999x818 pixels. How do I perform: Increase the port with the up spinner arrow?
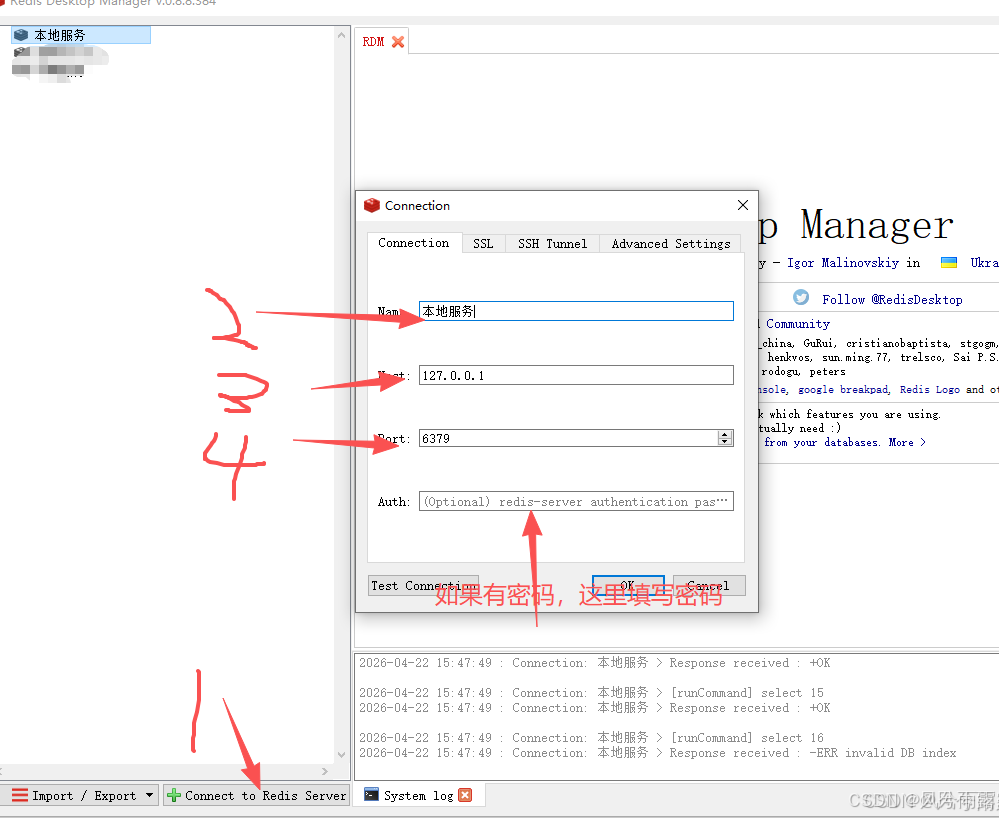(725, 434)
